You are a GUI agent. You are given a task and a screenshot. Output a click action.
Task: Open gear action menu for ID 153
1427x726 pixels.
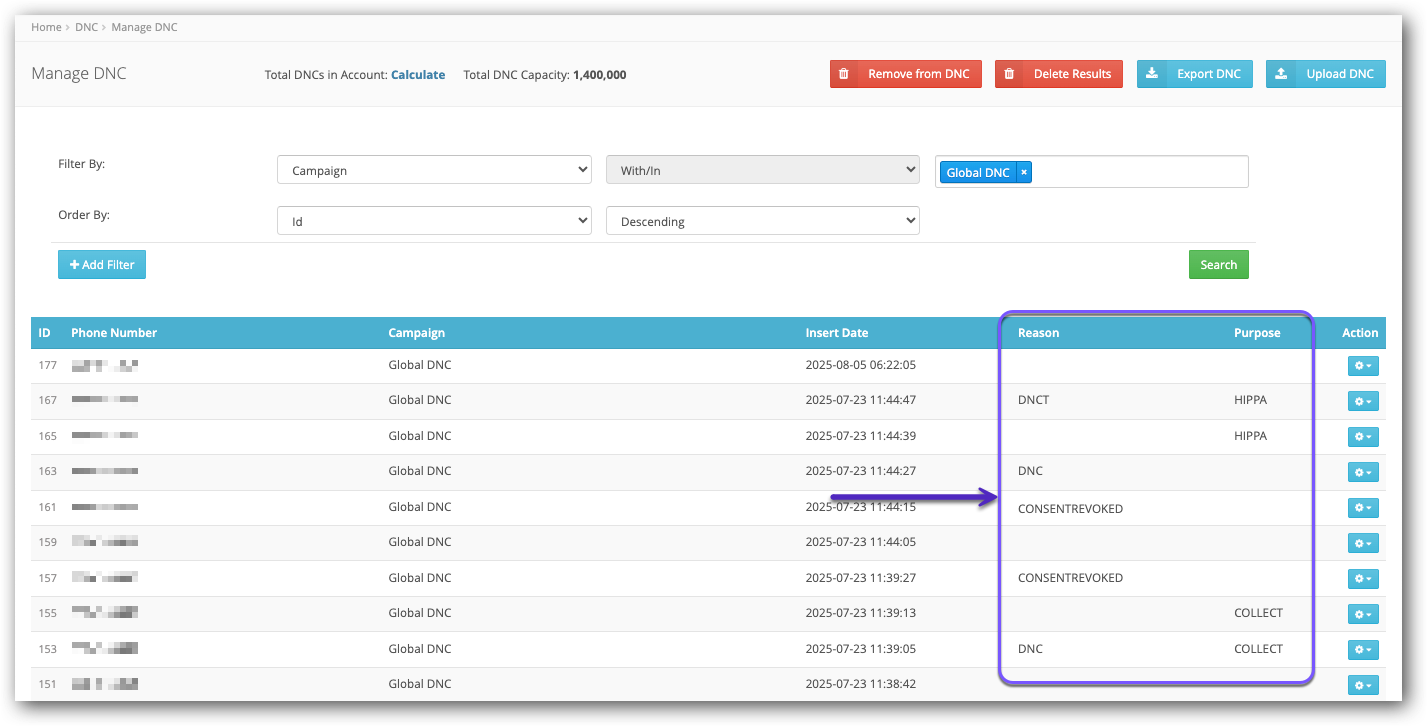click(x=1363, y=650)
